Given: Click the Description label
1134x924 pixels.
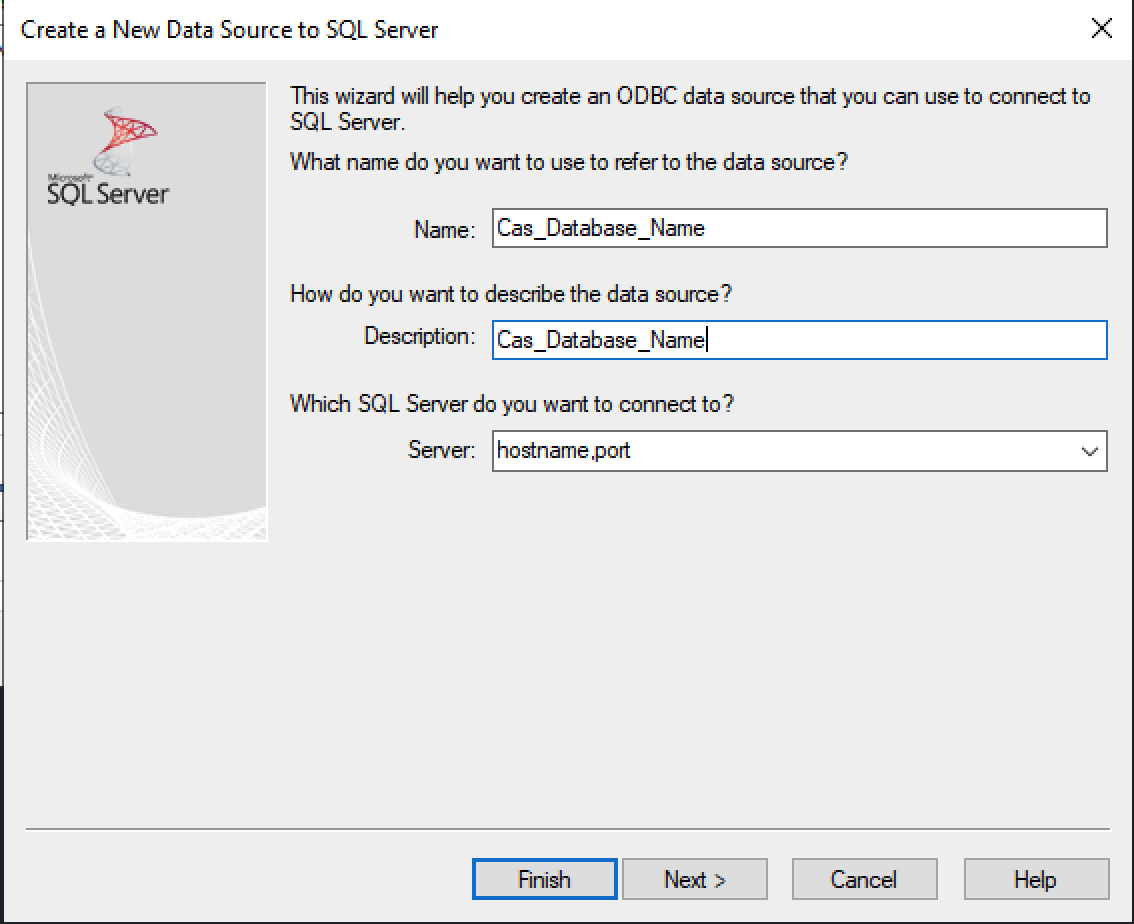Looking at the screenshot, I should [419, 337].
